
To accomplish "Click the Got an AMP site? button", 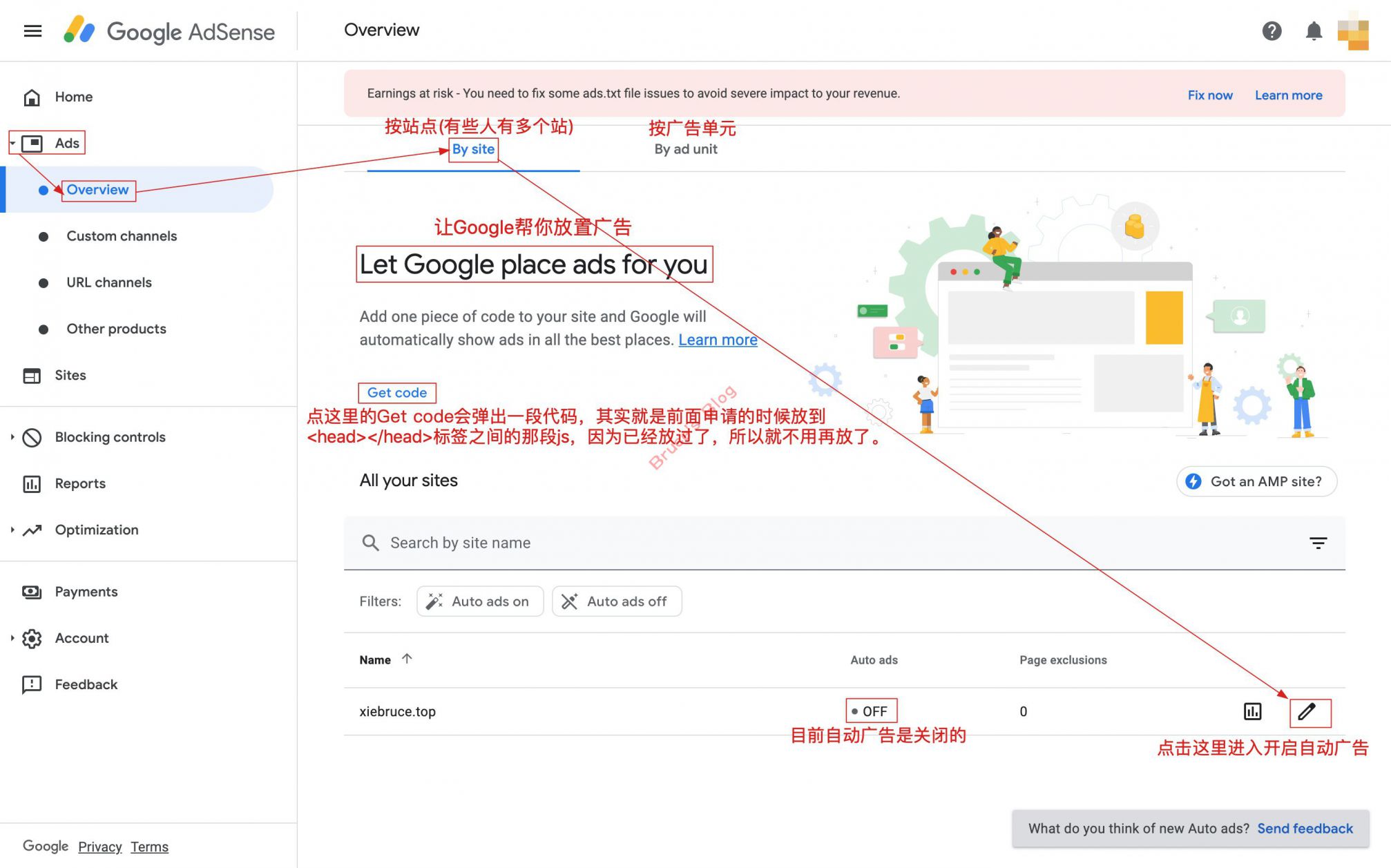I will tap(1257, 481).
